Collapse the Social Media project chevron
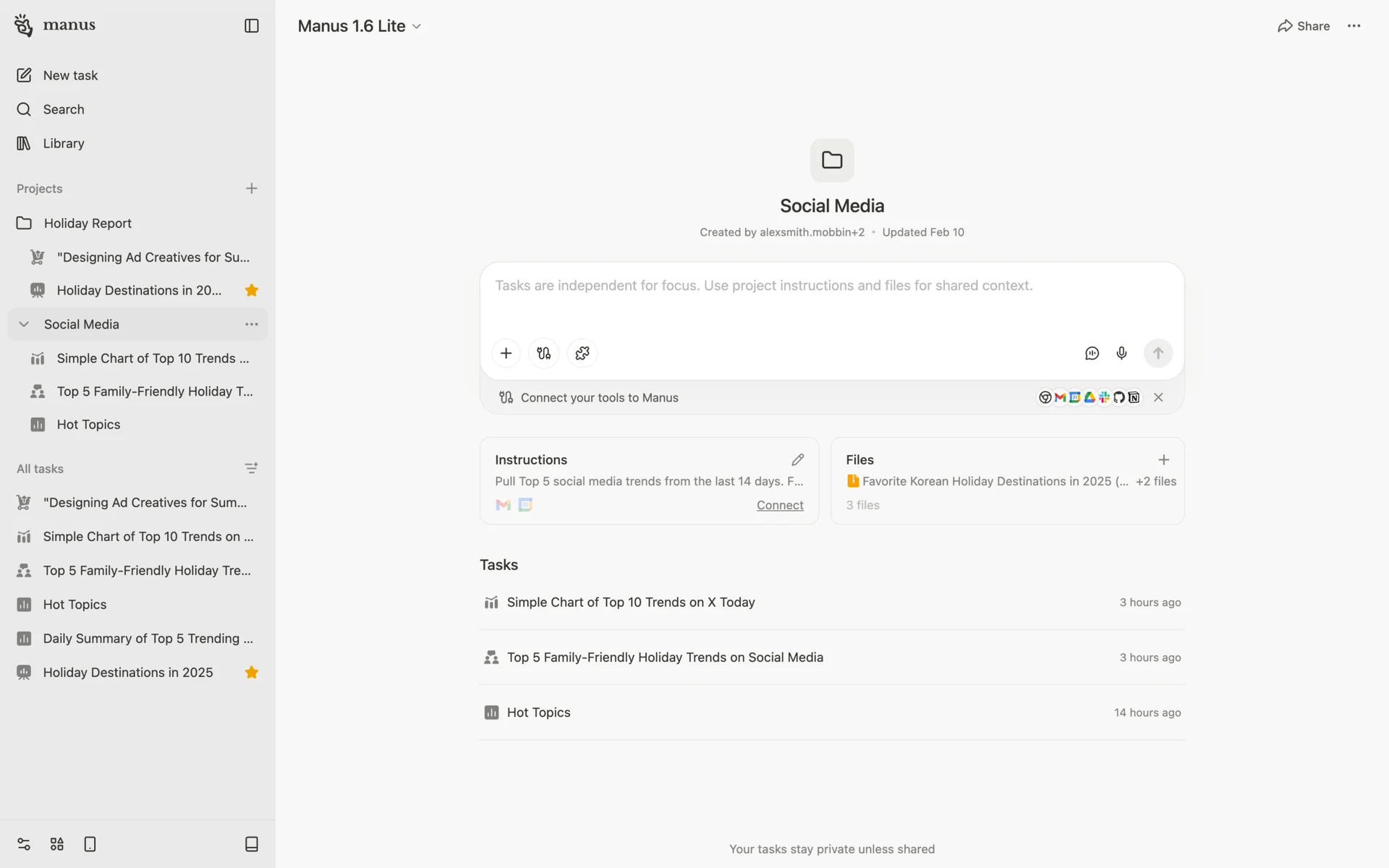 pos(24,324)
